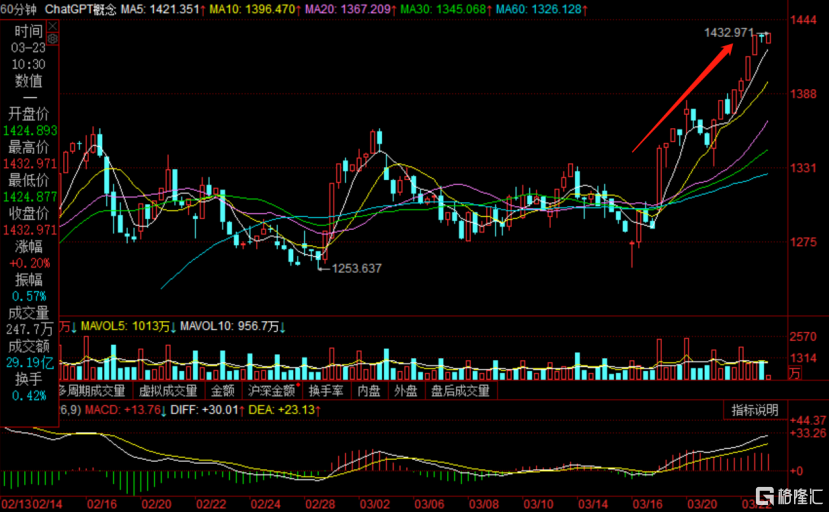Click the 万 unit box beside the volume chart
Viewport: 830px width, 513px height.
coord(795,373)
